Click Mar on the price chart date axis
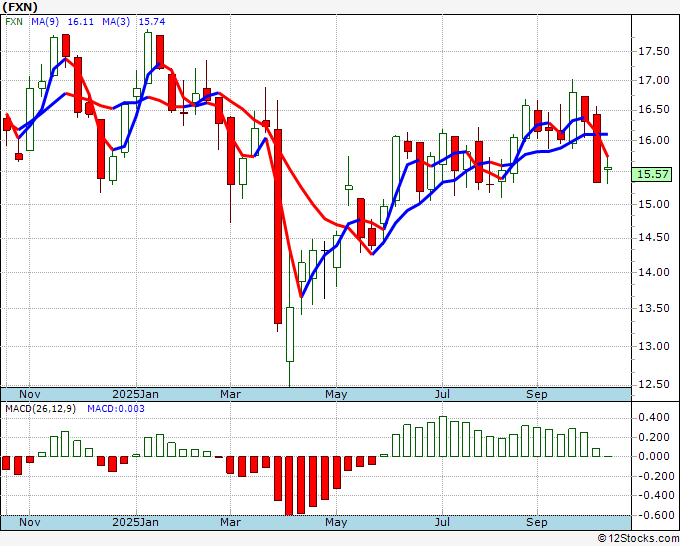This screenshot has width=680, height=546. click(230, 394)
